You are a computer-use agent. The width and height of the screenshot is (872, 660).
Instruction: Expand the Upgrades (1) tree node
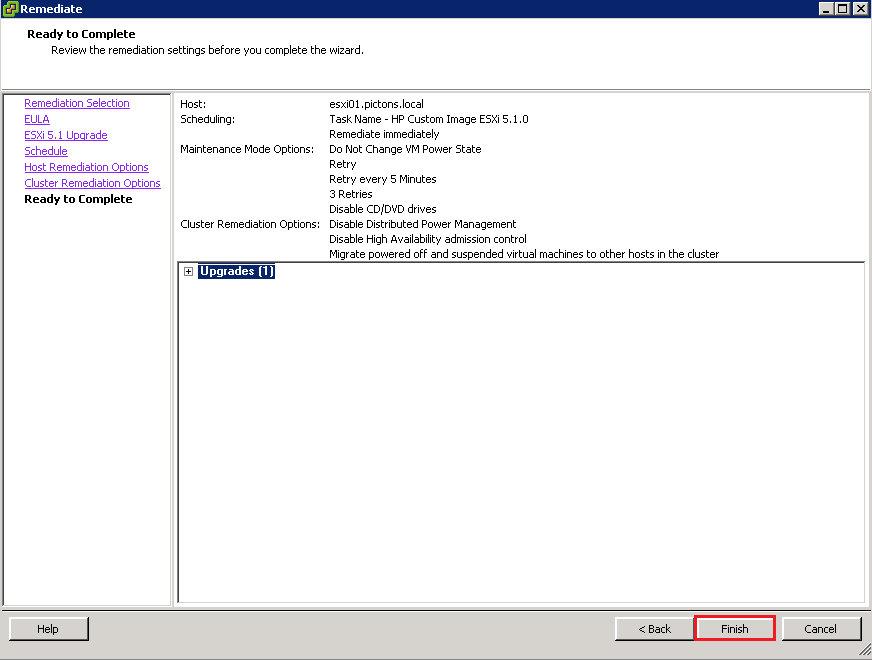[x=188, y=272]
